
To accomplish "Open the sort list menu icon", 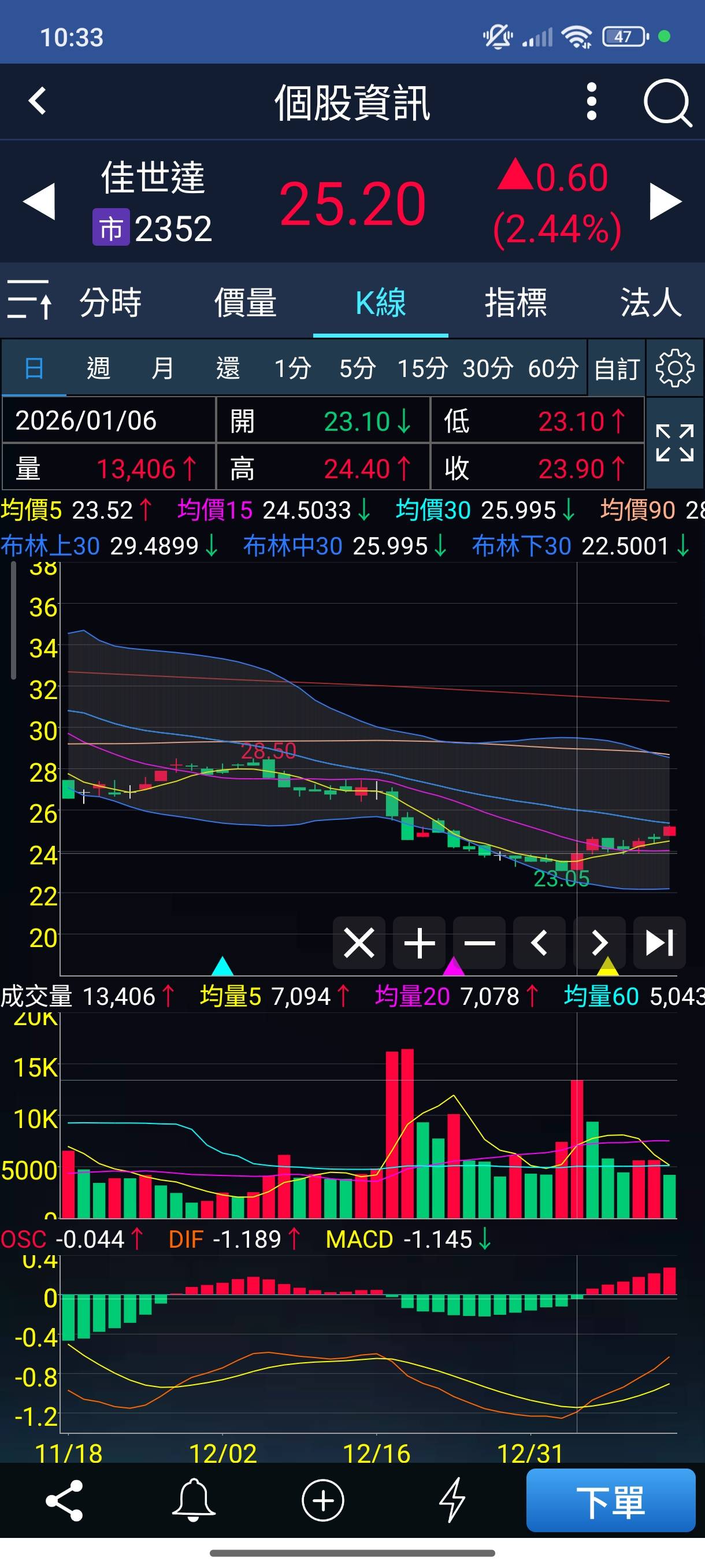I will coord(29,300).
